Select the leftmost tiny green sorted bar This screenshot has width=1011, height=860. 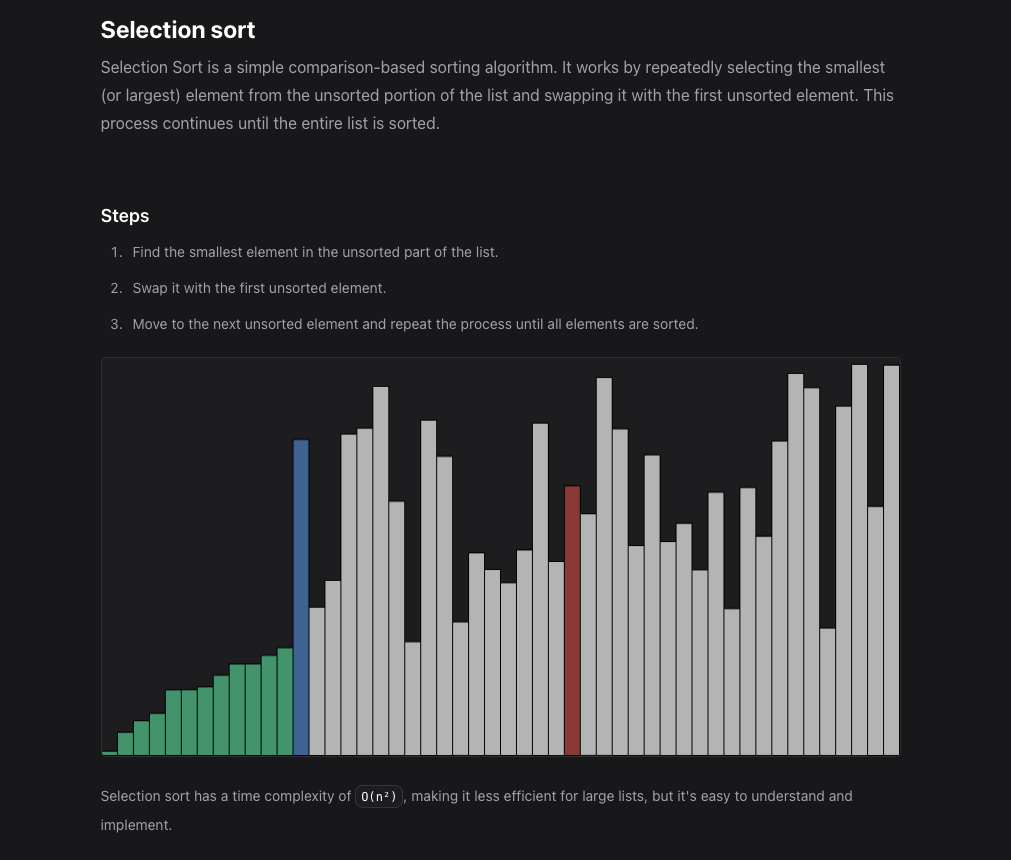tap(109, 752)
